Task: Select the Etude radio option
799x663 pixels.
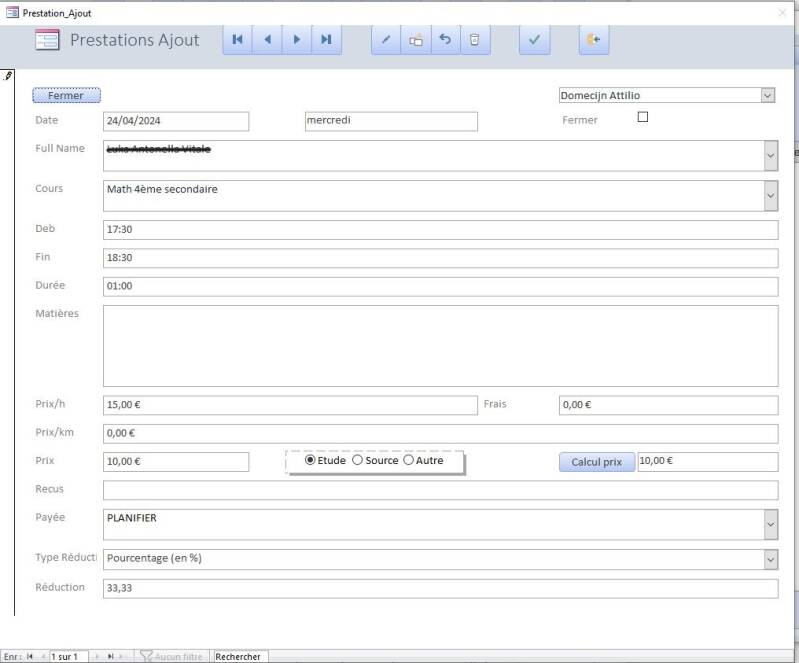Action: pos(310,460)
